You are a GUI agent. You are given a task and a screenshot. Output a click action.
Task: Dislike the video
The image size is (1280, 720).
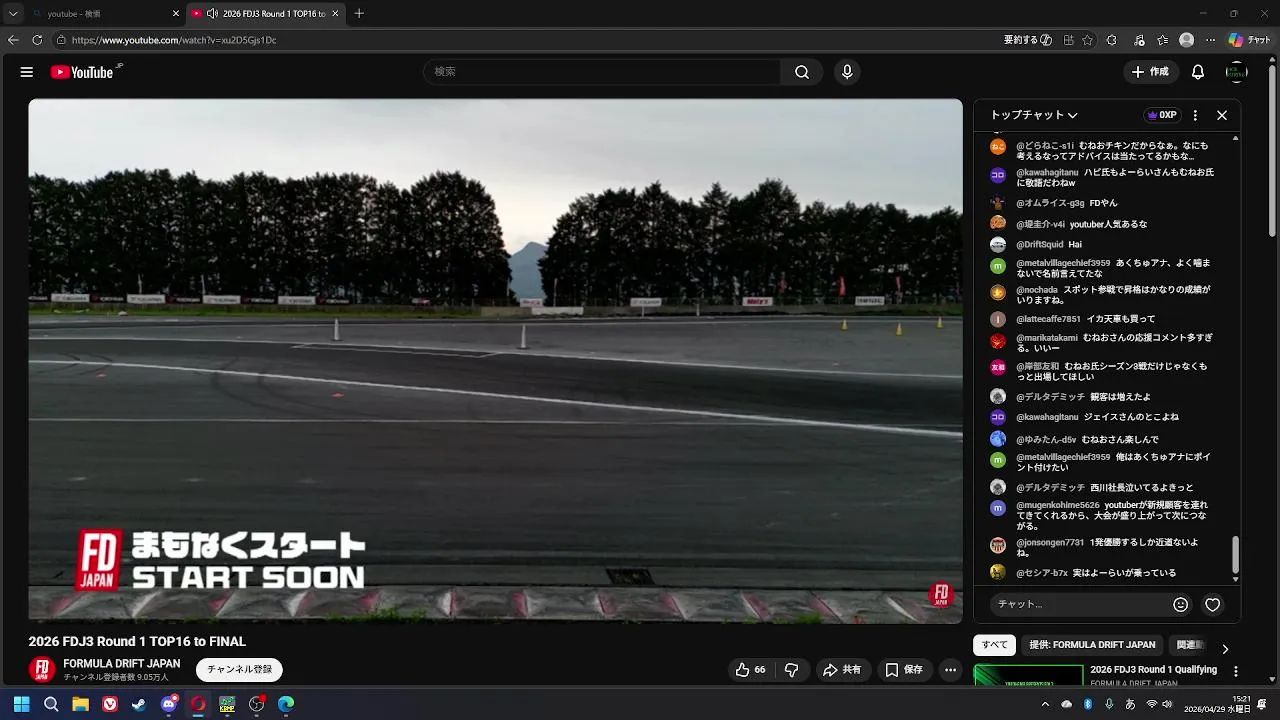tap(792, 670)
